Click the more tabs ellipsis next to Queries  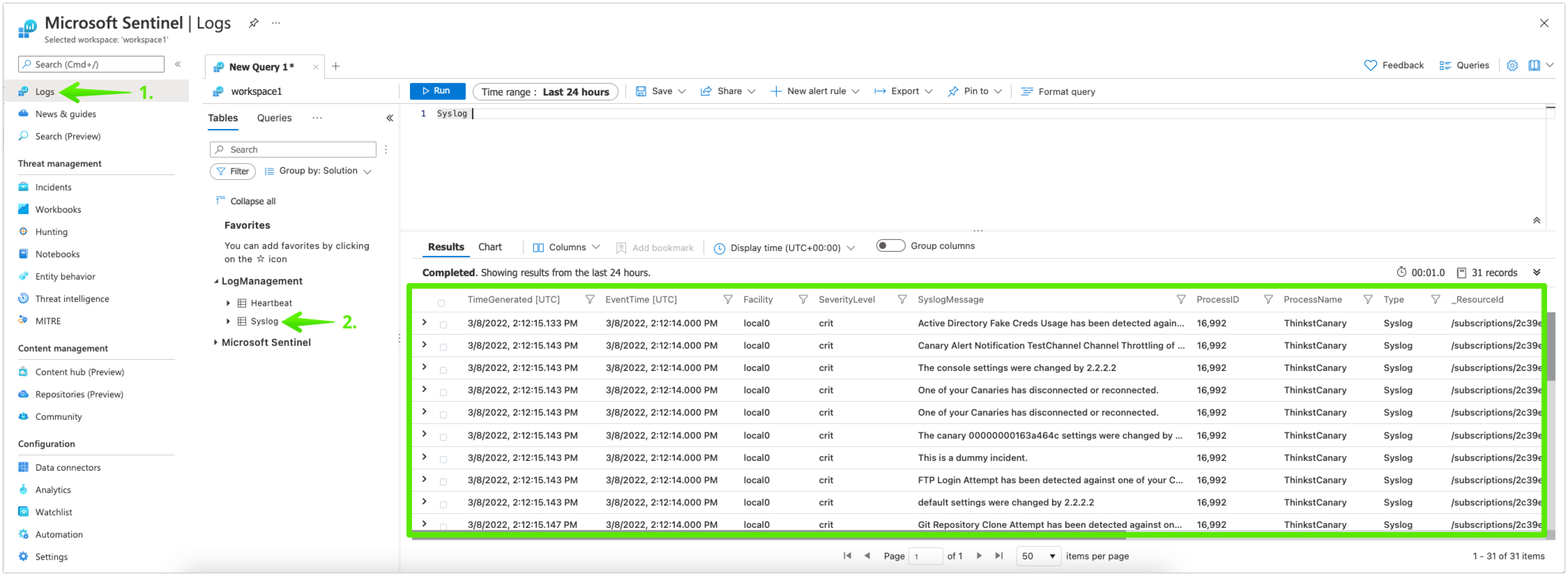pyautogui.click(x=317, y=118)
